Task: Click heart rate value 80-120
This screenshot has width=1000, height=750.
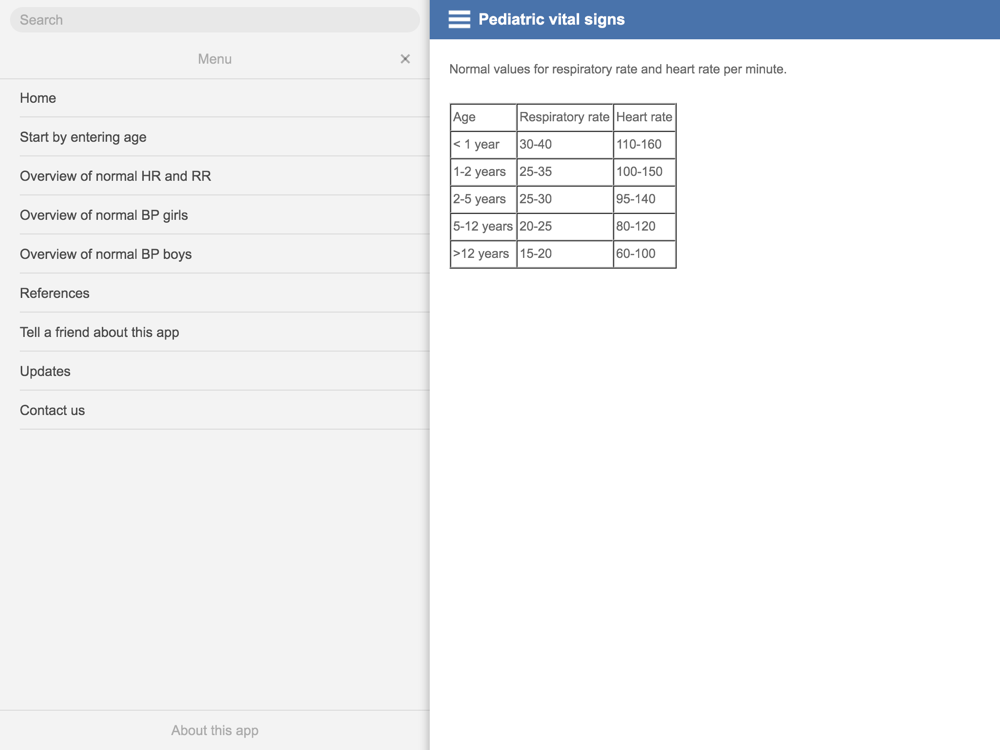Action: (x=644, y=226)
